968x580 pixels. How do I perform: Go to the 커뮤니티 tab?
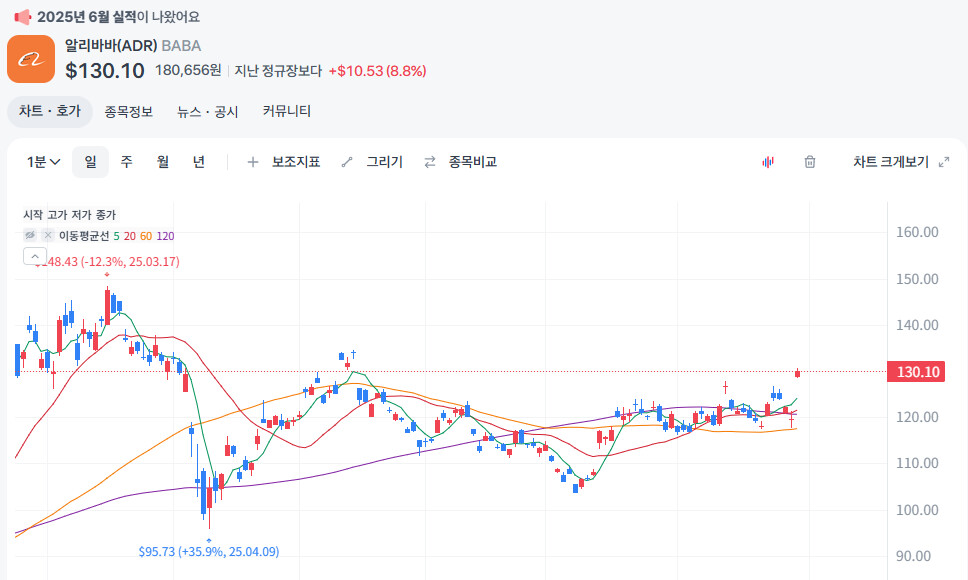(287, 111)
